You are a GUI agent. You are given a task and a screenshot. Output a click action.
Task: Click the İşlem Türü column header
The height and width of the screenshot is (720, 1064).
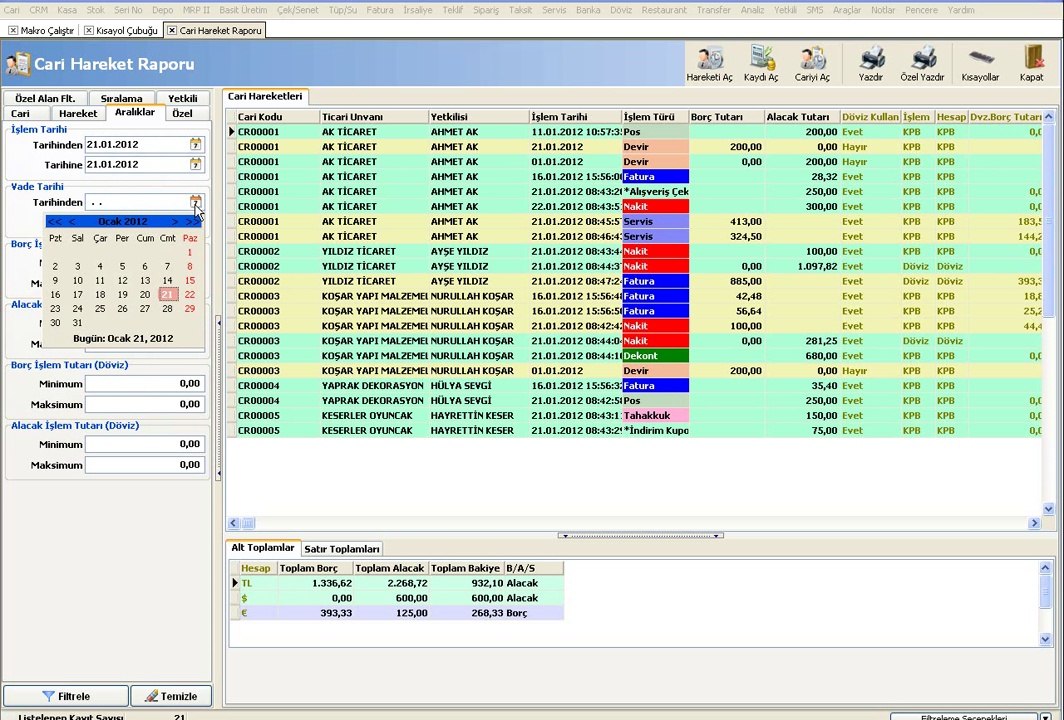tap(656, 117)
